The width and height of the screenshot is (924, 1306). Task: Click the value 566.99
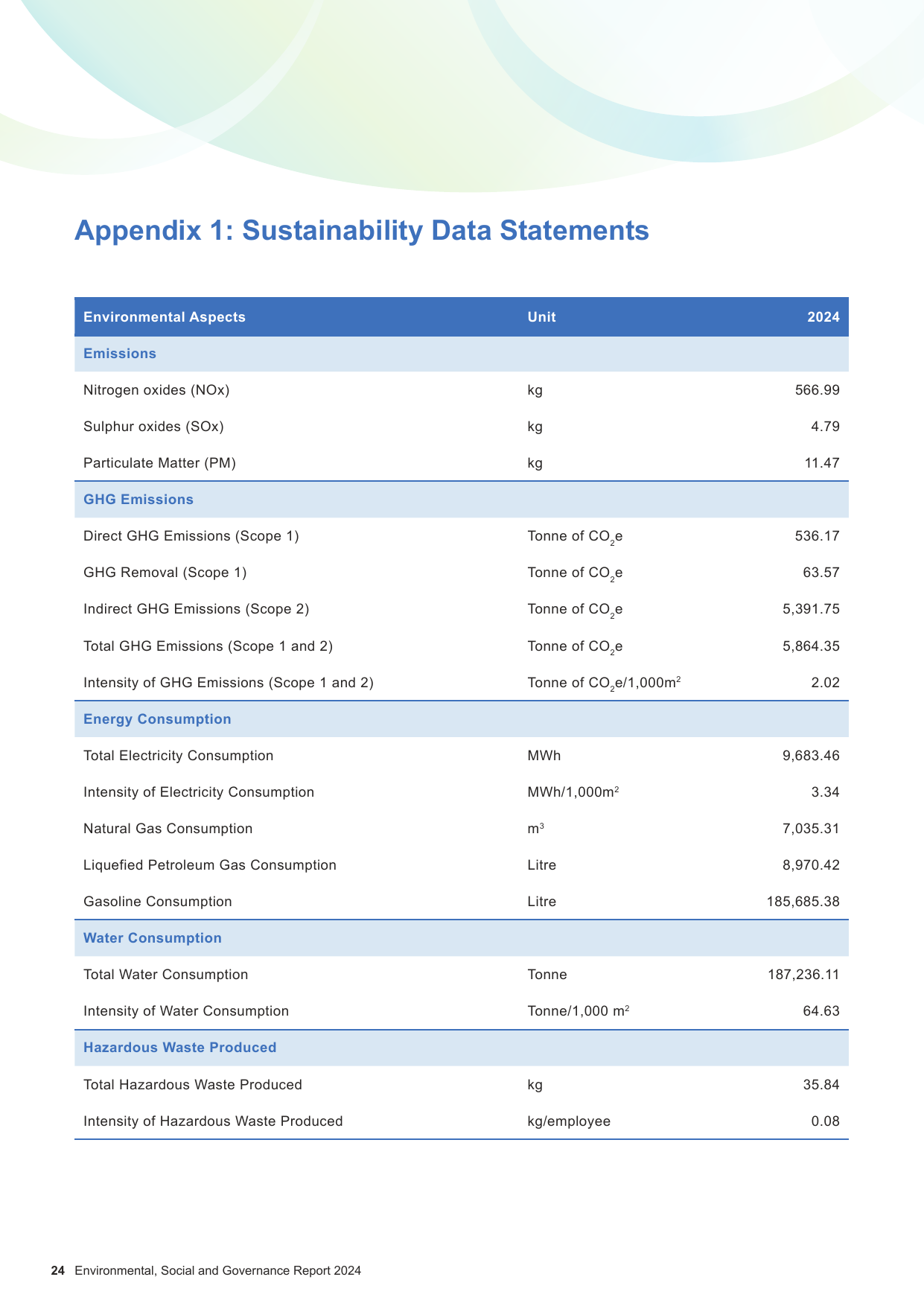tap(818, 390)
